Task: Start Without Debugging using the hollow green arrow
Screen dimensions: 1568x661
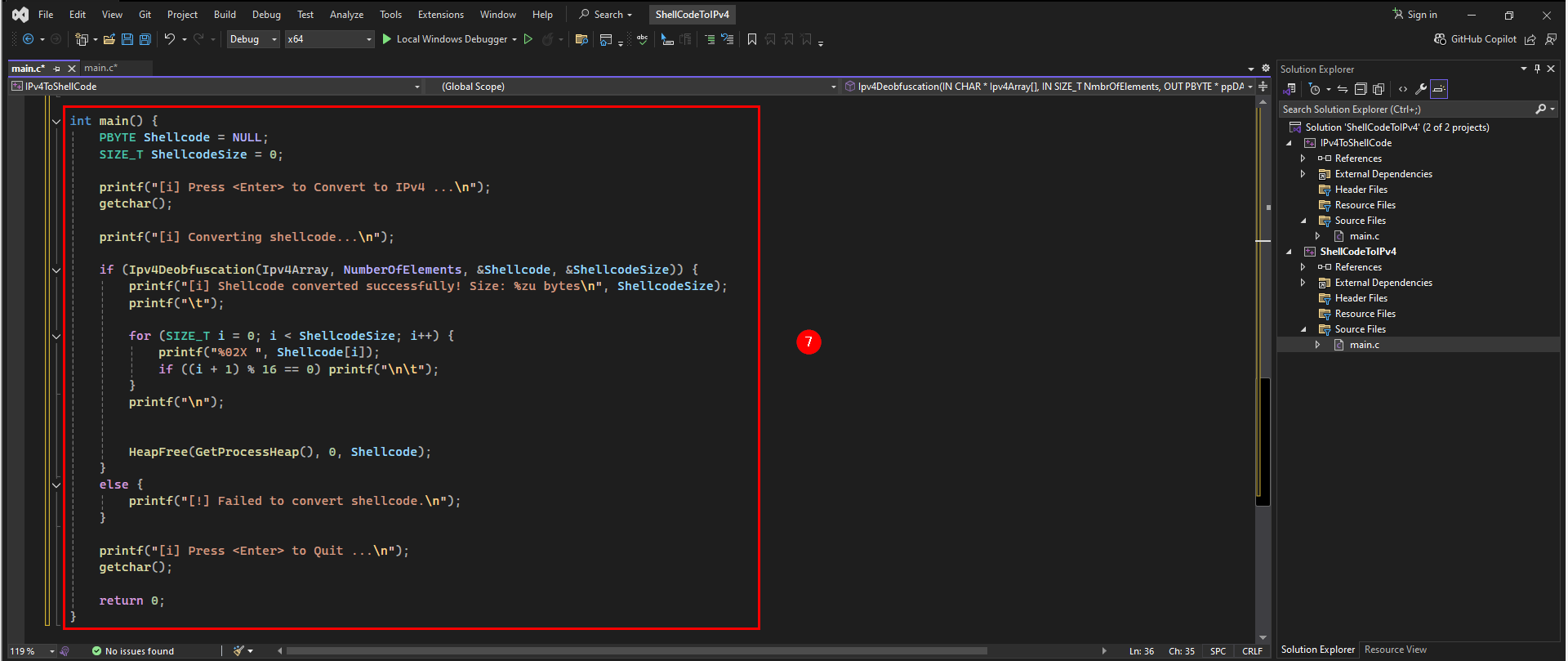Action: (x=528, y=39)
